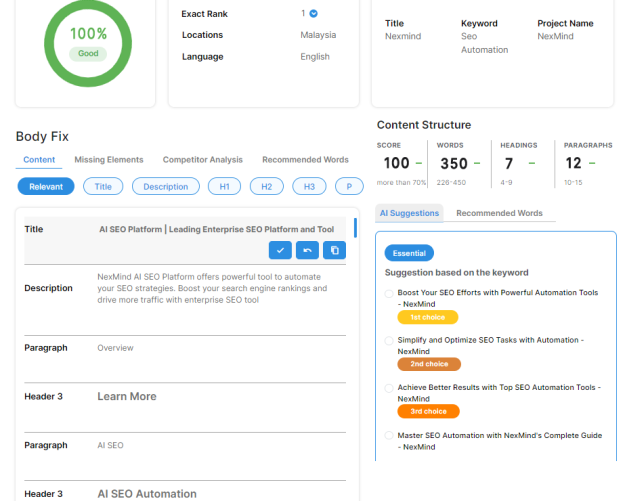Copy the title with the copy button
Viewport: 627px width, 501px height.
pyautogui.click(x=334, y=250)
